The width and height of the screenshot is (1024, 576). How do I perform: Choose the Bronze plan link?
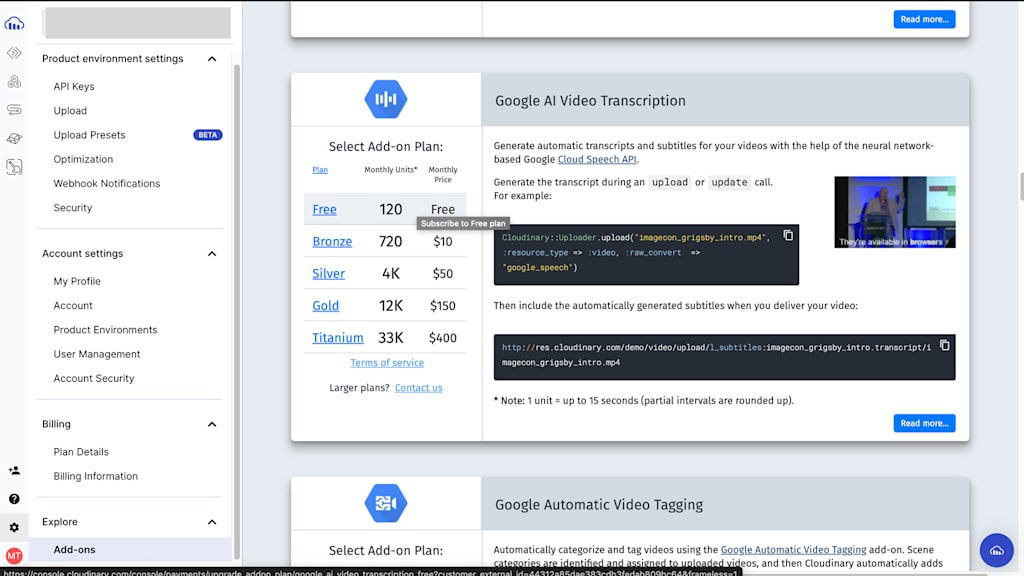pos(332,242)
